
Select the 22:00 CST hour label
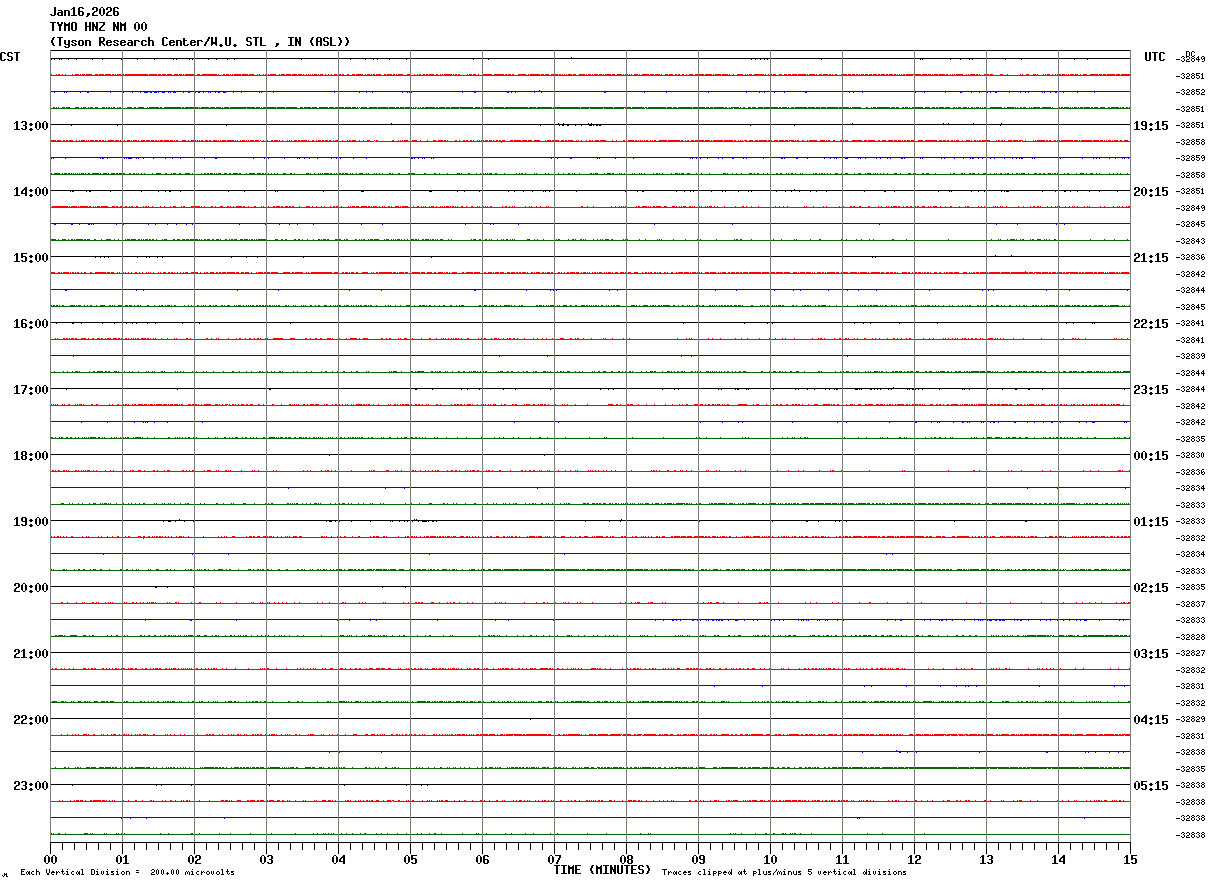point(30,720)
